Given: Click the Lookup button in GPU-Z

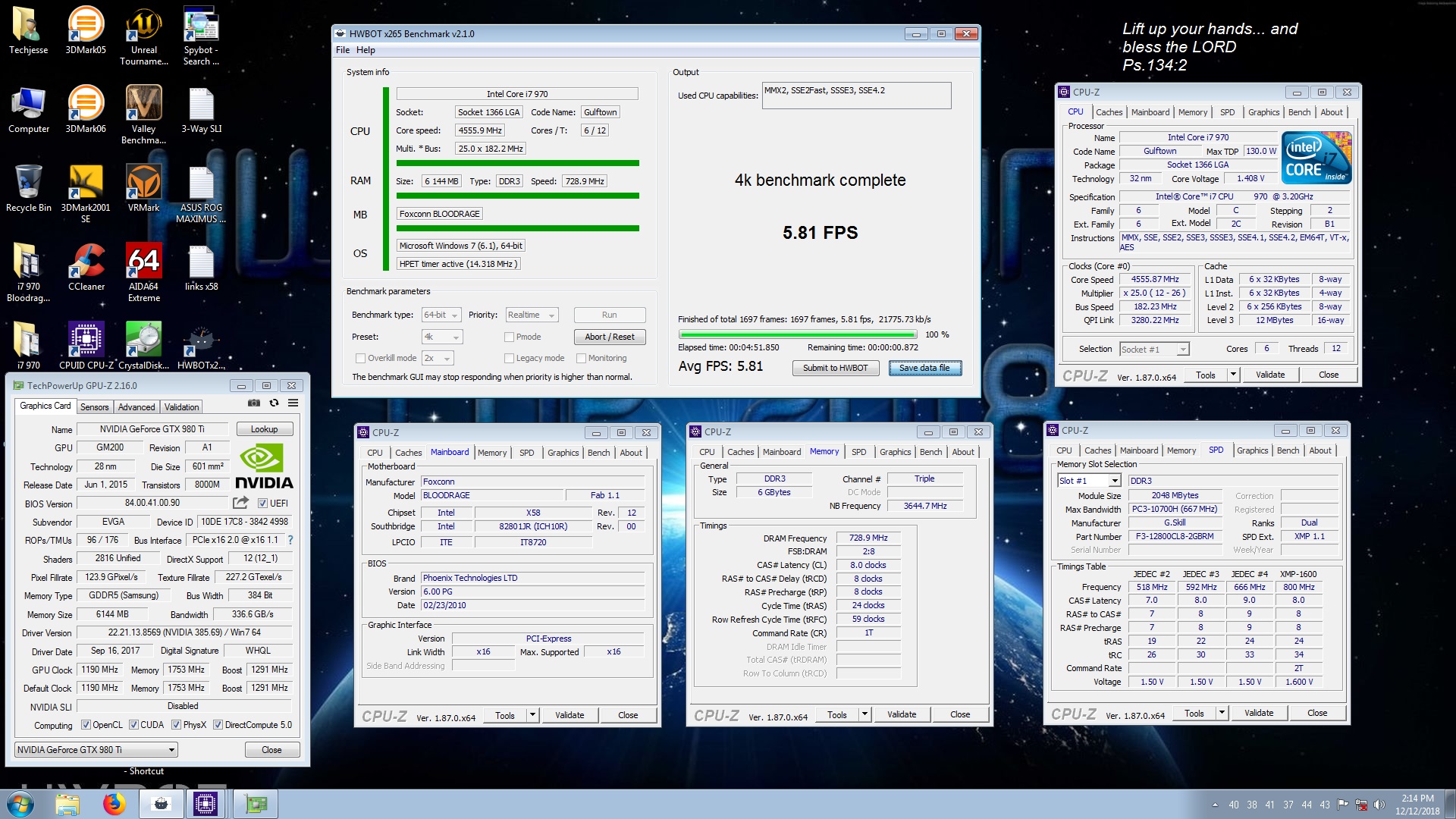Looking at the screenshot, I should pyautogui.click(x=264, y=429).
